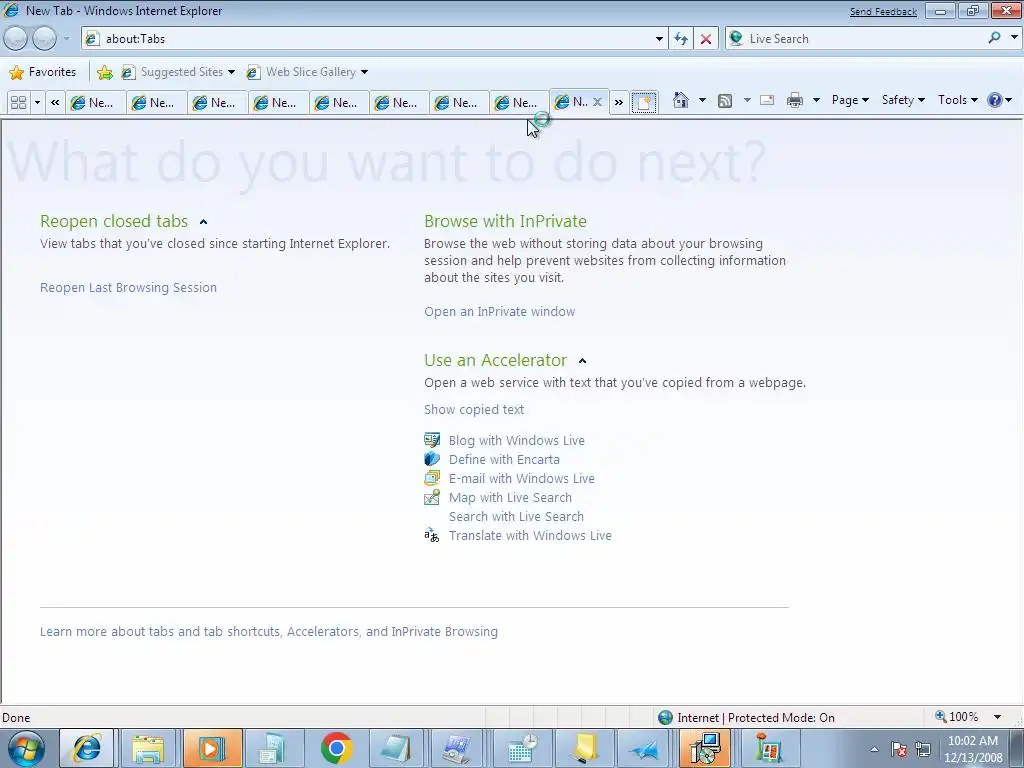Stop loading with the red X icon
Screen dimensions: 1024x768
706,39
